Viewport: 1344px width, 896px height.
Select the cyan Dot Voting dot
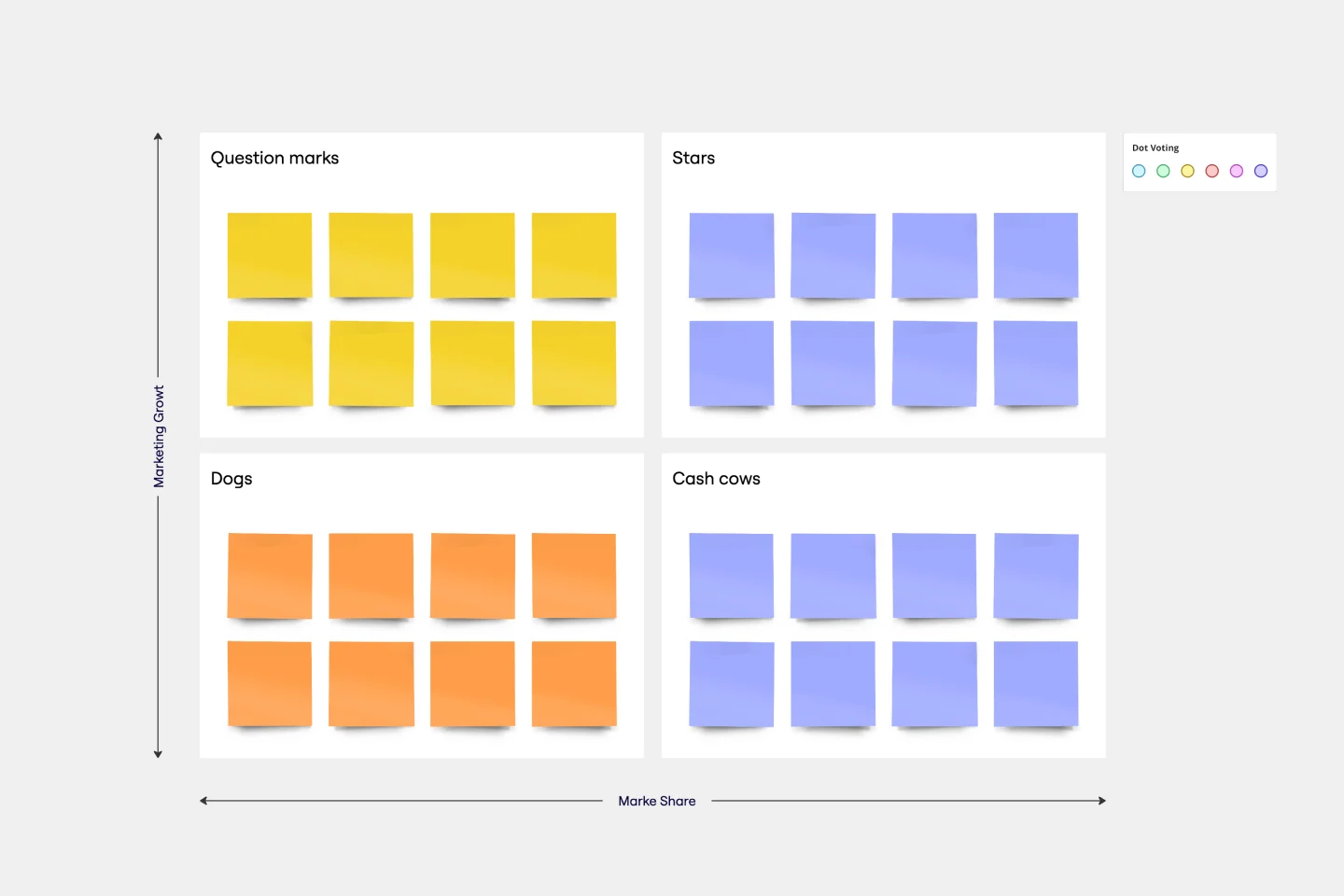(x=1139, y=171)
